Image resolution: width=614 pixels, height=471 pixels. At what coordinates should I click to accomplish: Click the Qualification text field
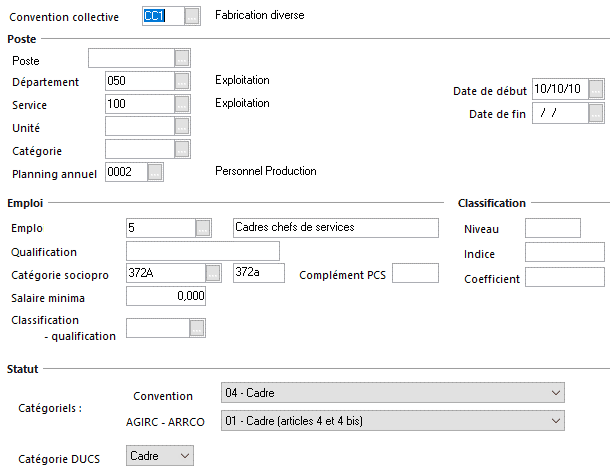click(x=203, y=251)
